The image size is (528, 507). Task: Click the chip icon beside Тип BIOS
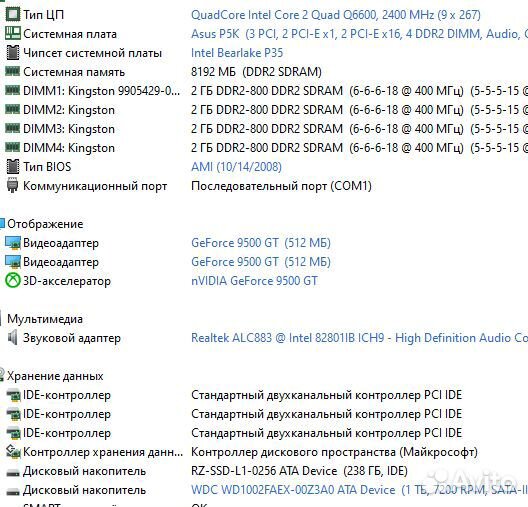(x=13, y=167)
